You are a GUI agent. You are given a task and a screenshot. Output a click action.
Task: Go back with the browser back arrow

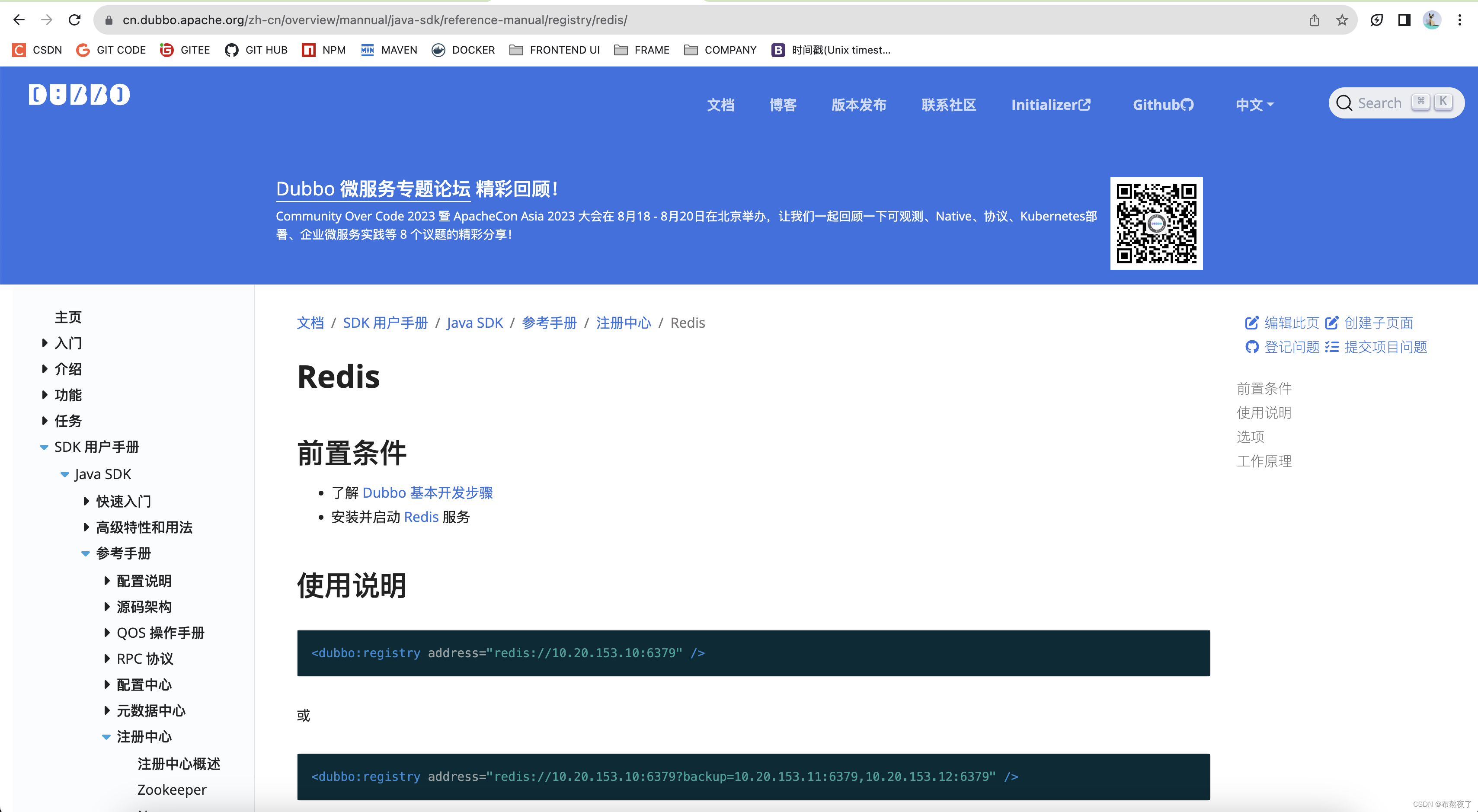(x=19, y=20)
